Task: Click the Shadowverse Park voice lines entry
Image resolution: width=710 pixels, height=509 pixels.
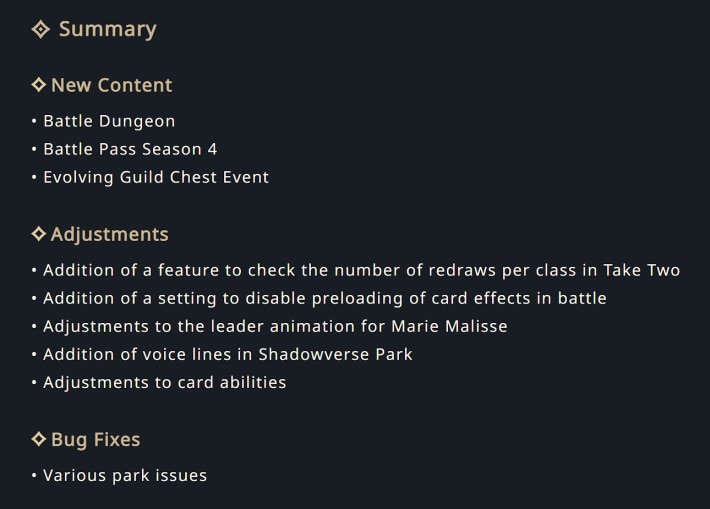Action: [228, 354]
